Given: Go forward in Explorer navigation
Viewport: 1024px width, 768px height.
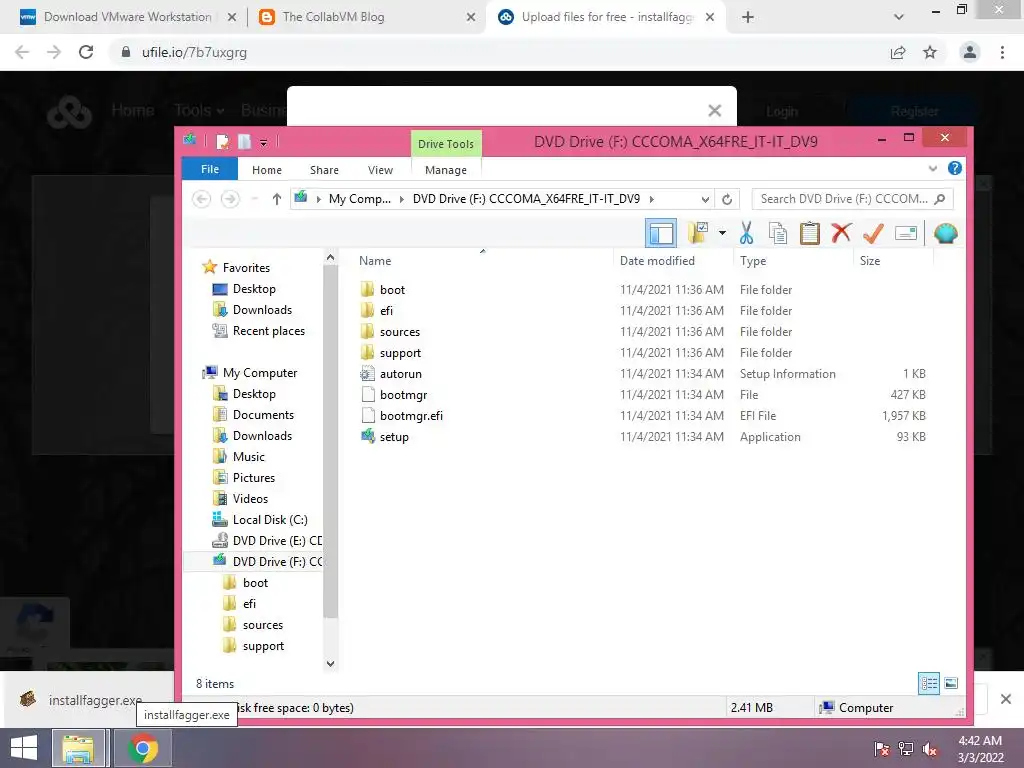Looking at the screenshot, I should pyautogui.click(x=230, y=199).
